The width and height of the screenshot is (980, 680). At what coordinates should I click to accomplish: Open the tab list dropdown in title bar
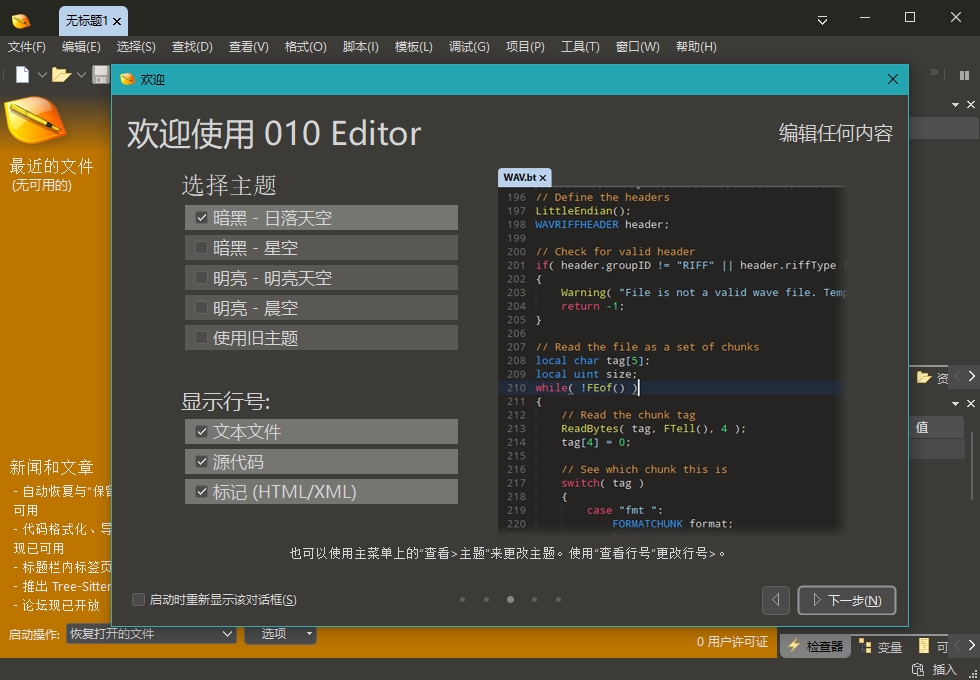[822, 20]
